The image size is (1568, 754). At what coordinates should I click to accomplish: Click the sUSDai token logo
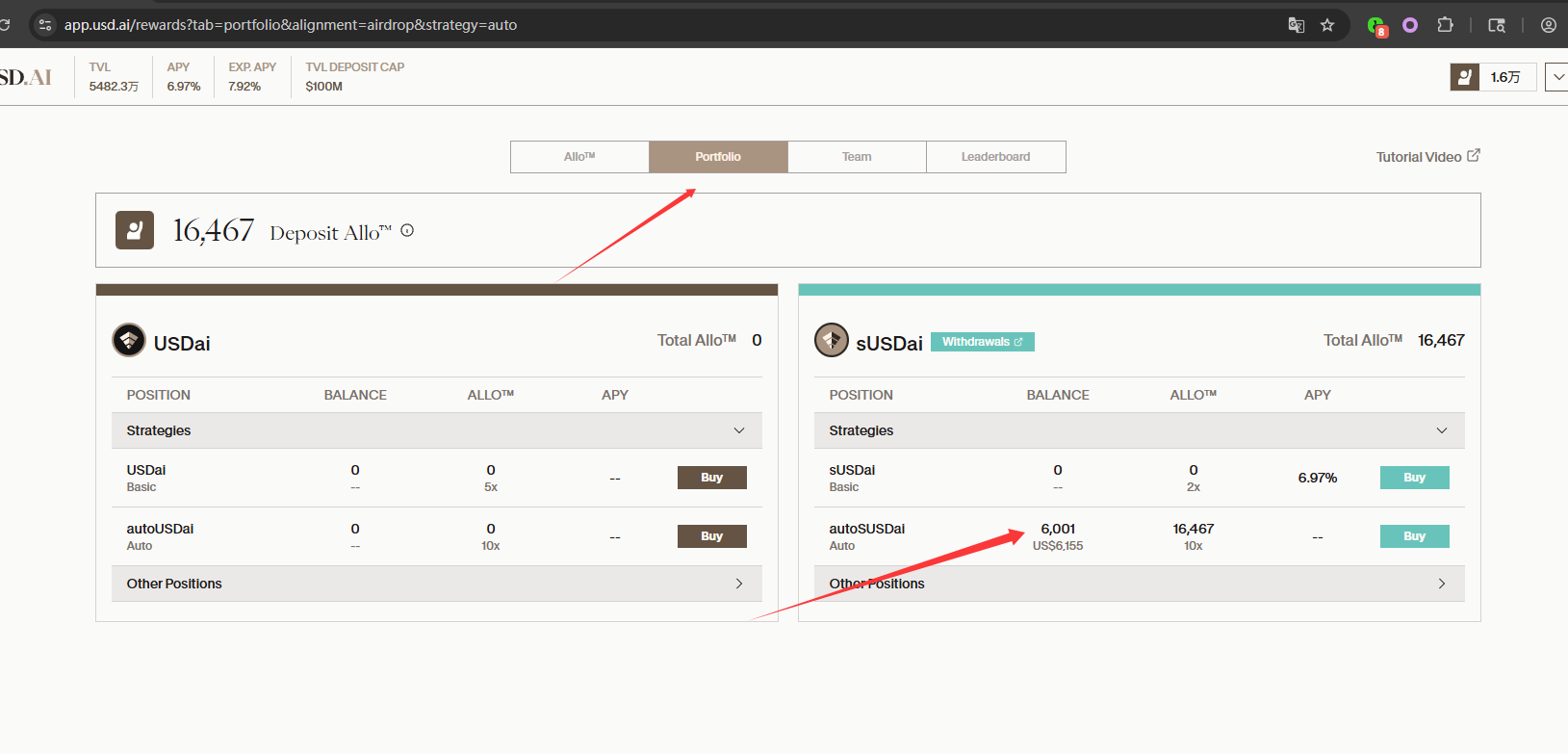pyautogui.click(x=832, y=340)
